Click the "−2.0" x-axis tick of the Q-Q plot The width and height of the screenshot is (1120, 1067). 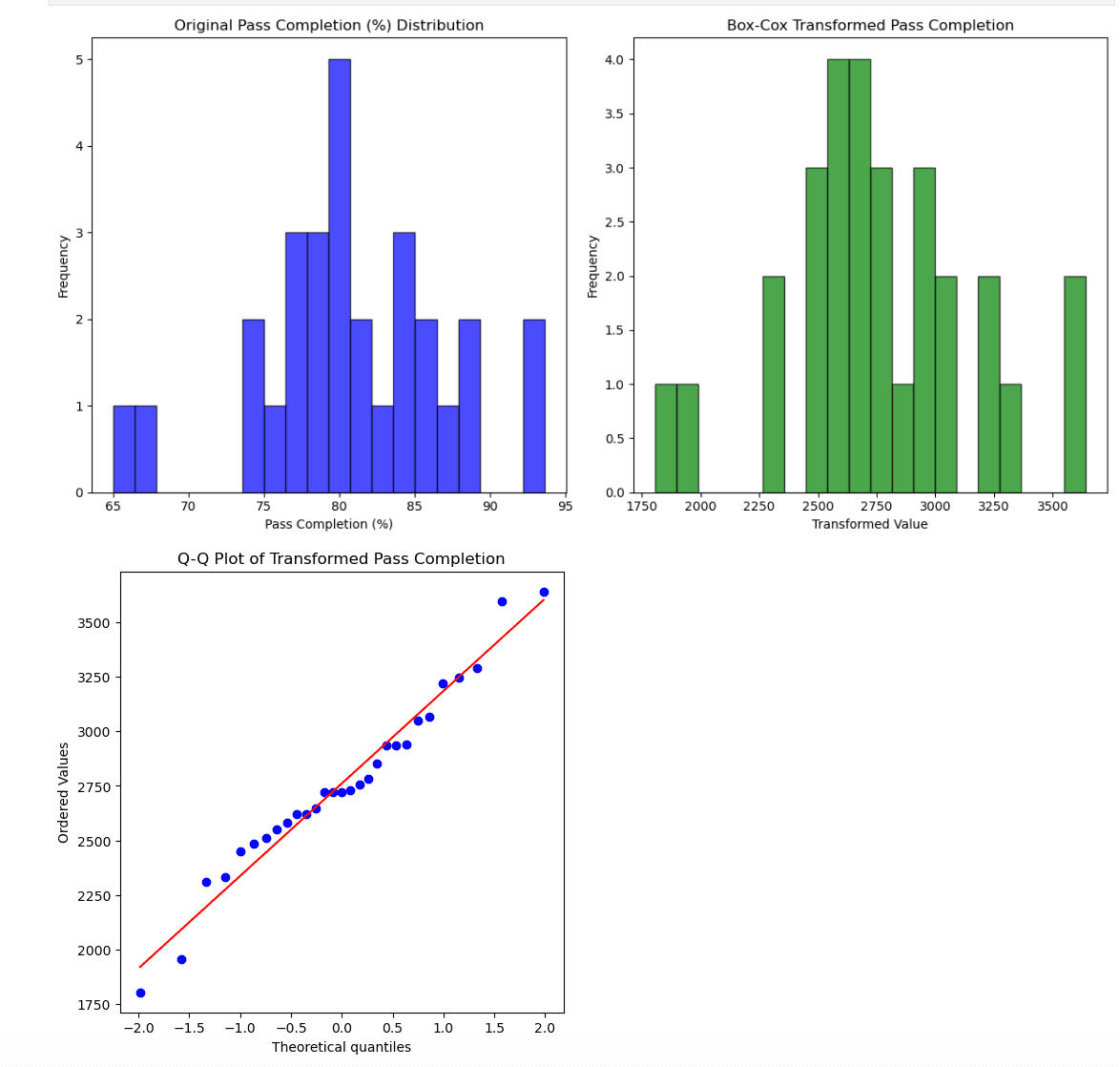138,1028
